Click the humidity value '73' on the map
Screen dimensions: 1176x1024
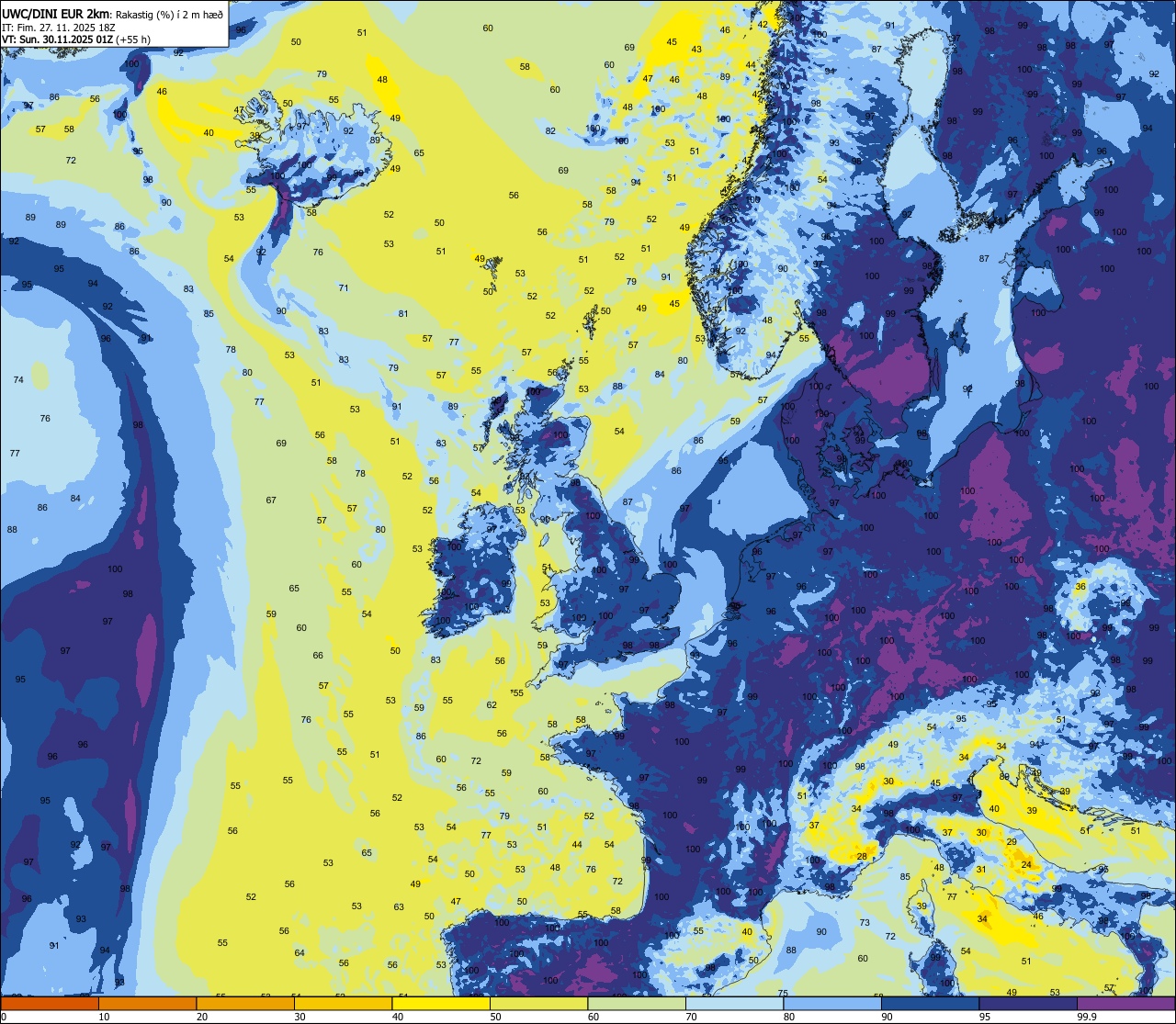click(x=865, y=922)
